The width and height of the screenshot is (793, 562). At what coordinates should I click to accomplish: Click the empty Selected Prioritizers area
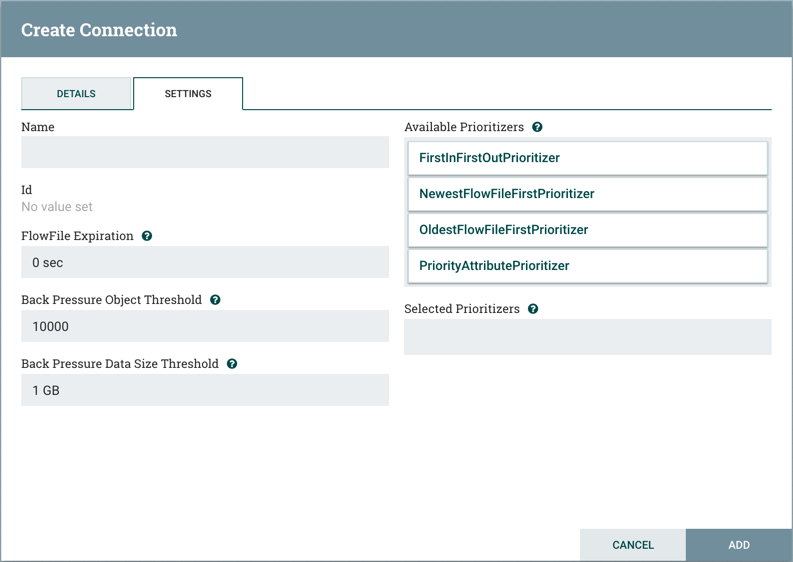[x=587, y=337]
